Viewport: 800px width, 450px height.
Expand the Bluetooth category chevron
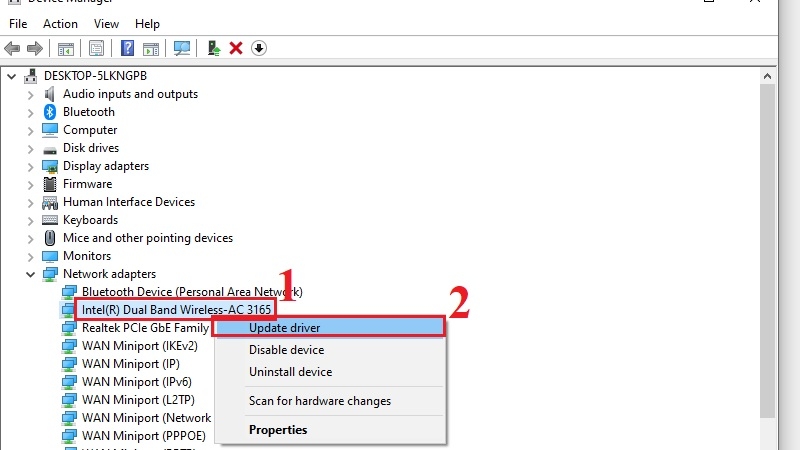tap(30, 113)
